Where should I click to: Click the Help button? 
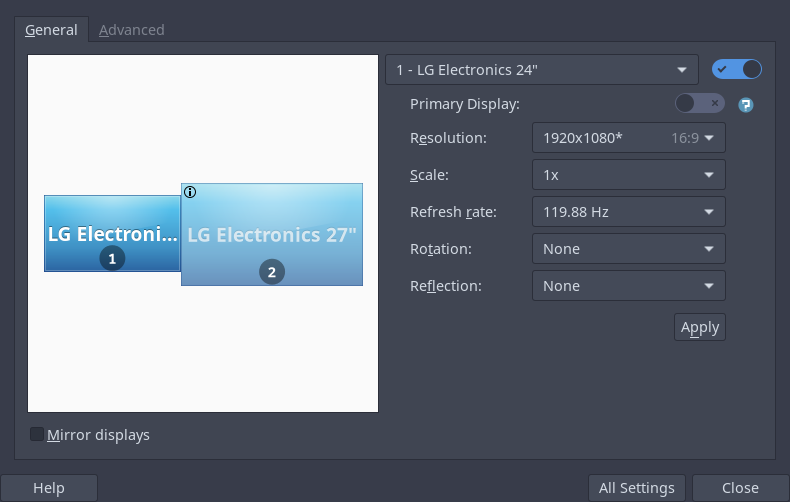point(49,488)
